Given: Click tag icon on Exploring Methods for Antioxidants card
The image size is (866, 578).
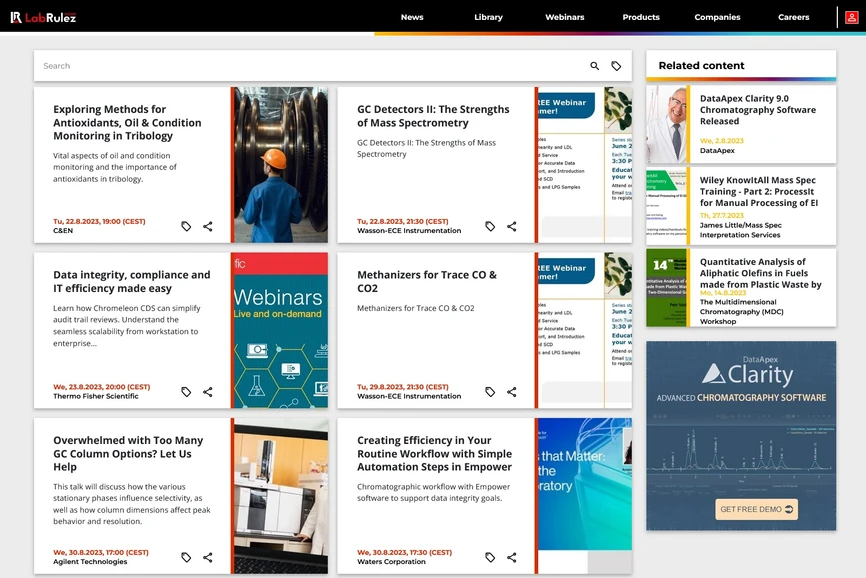Looking at the screenshot, I should coord(186,226).
